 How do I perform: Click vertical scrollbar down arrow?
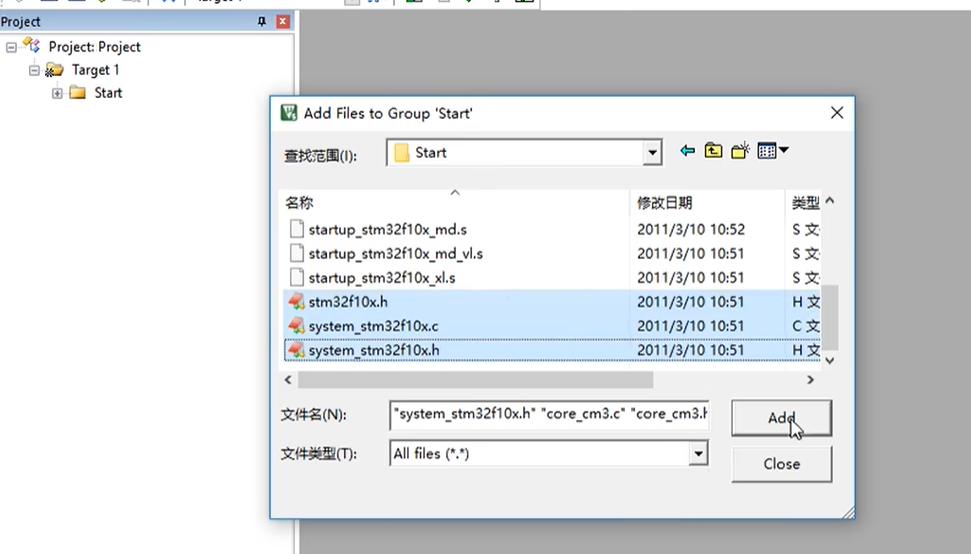point(830,360)
